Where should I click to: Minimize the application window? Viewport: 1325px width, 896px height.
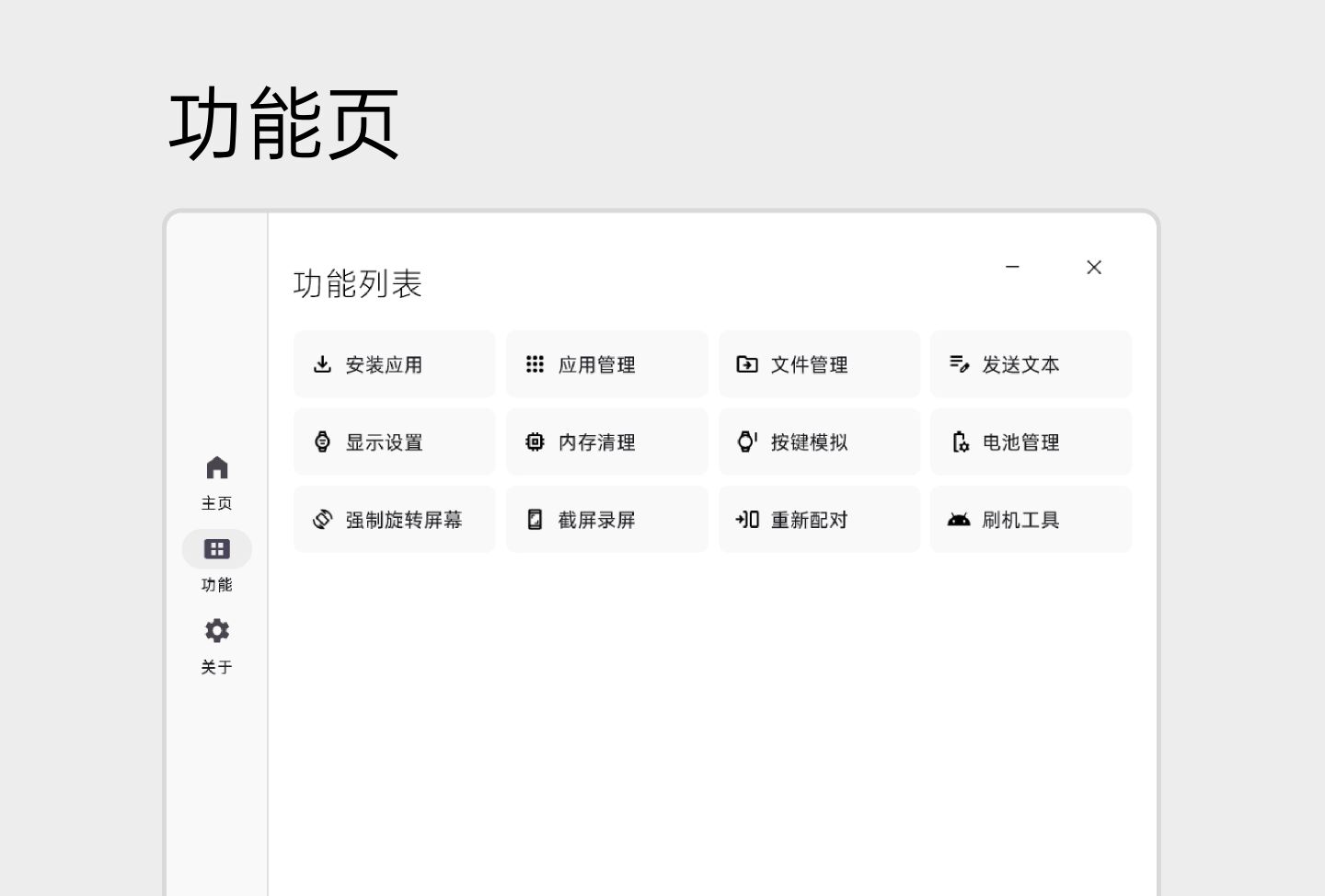1012,267
